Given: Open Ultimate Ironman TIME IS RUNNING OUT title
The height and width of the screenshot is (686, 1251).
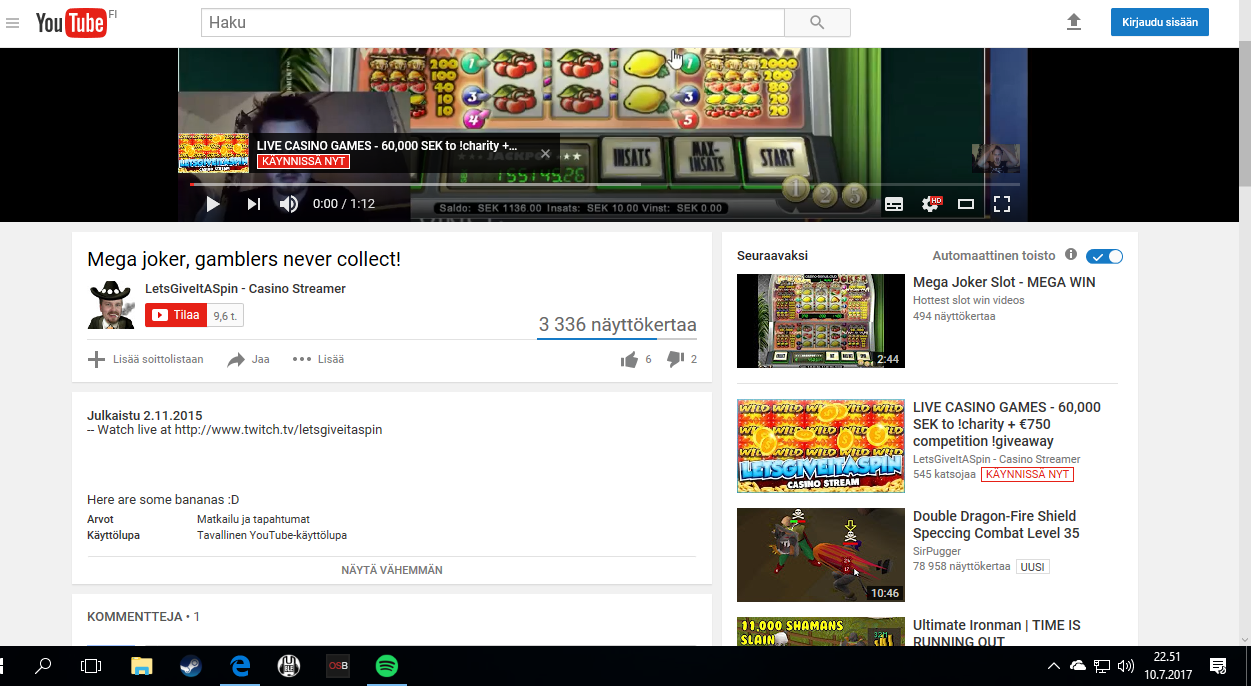Looking at the screenshot, I should (997, 633).
